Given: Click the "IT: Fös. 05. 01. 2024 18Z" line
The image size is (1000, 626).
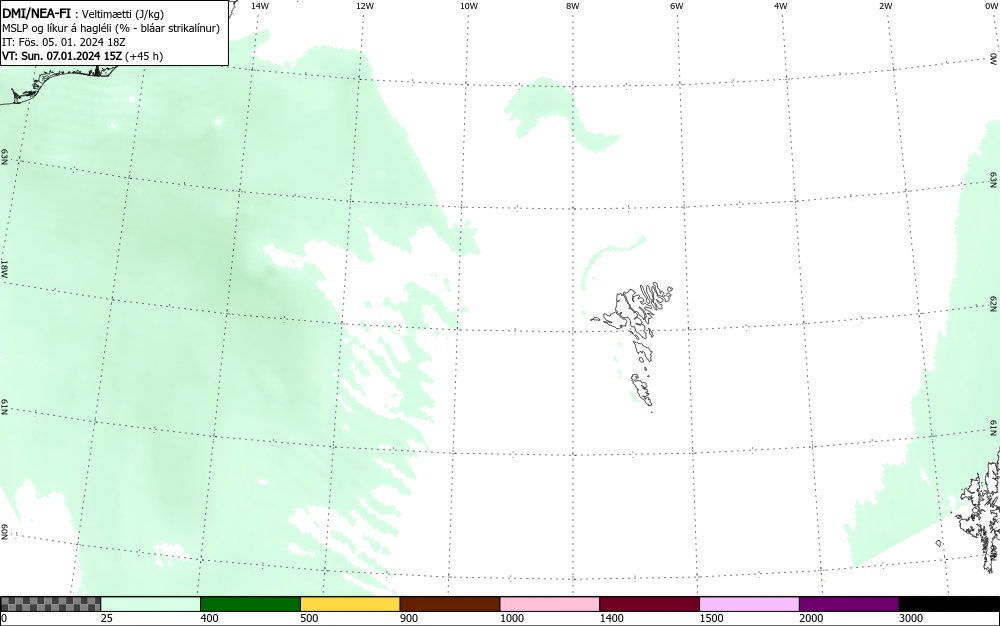Looking at the screenshot, I should pos(64,42).
